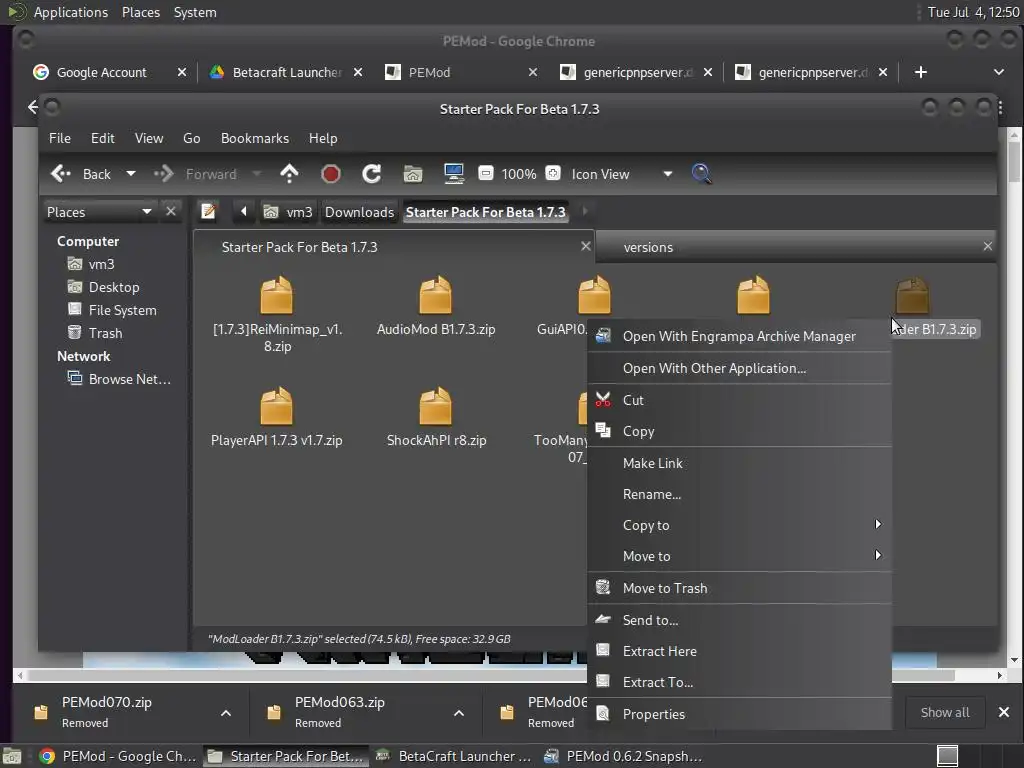Open the file manager Go menu
Image resolution: width=1024 pixels, height=768 pixels.
[191, 138]
